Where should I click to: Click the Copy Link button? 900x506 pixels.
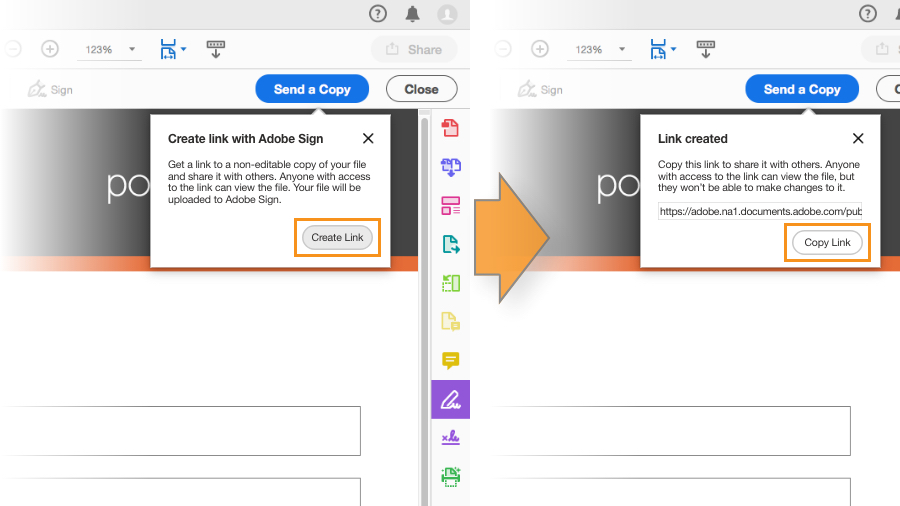point(827,243)
